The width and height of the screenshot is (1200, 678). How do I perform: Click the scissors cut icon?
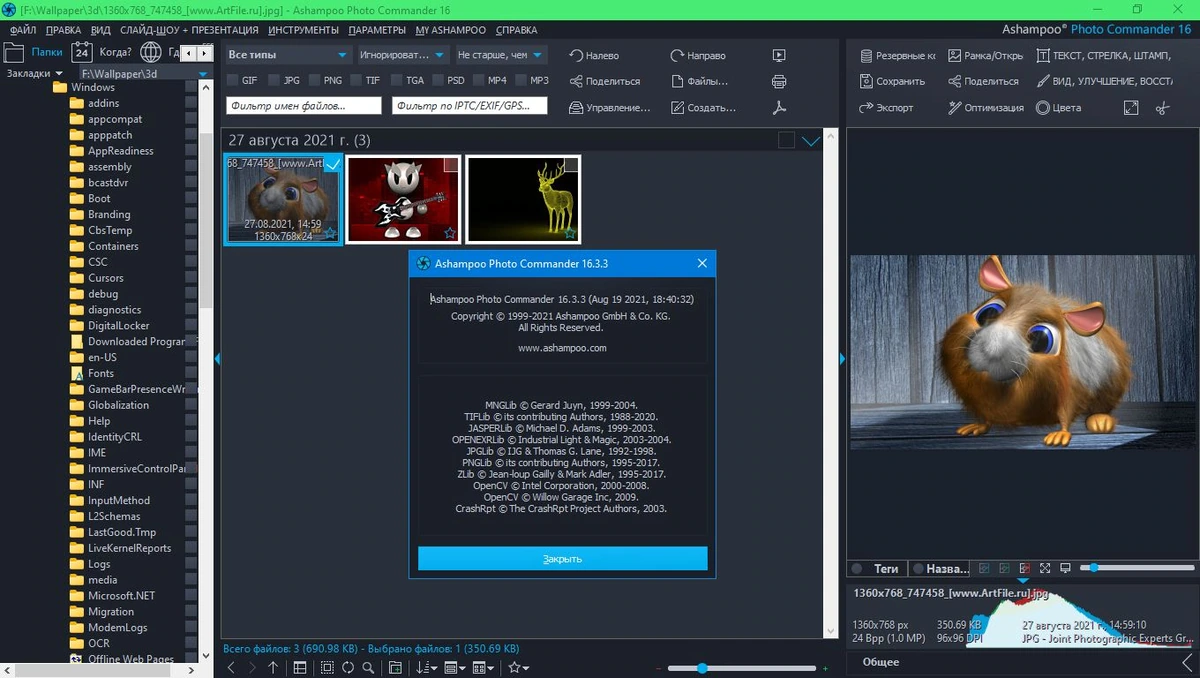1162,107
